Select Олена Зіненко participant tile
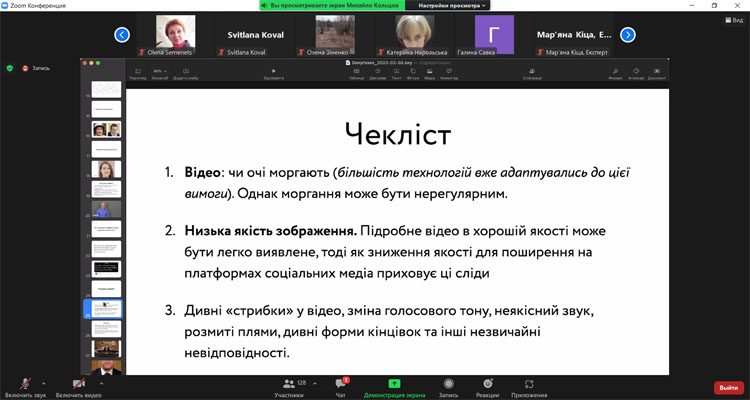 (x=335, y=35)
